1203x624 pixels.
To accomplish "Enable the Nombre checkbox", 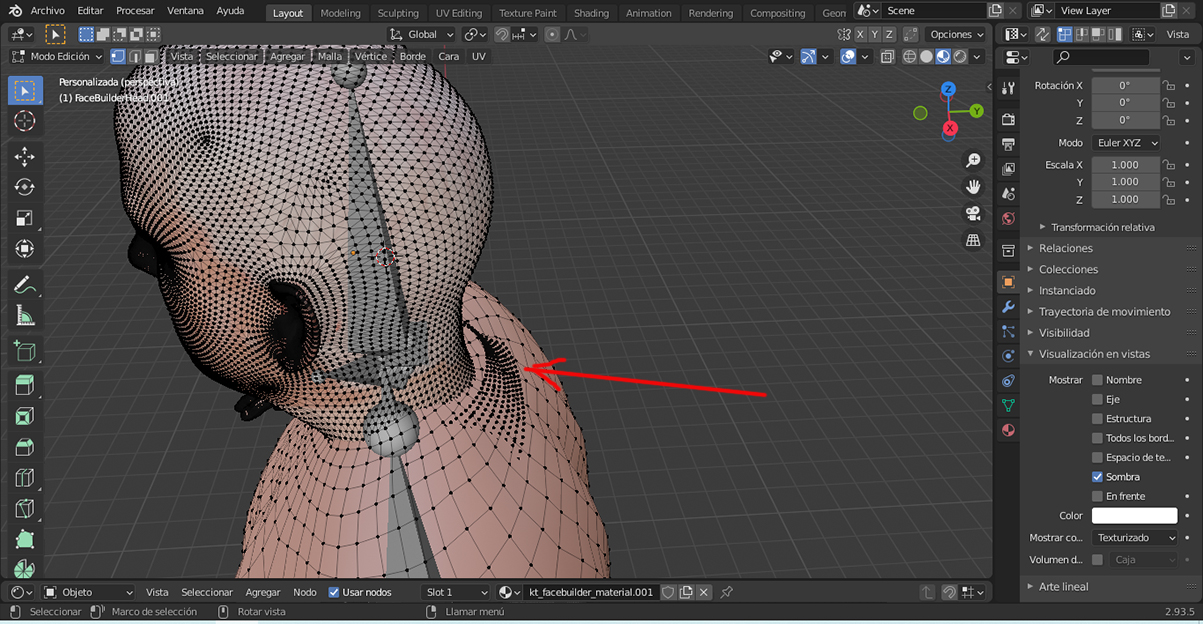I will pos(1097,380).
